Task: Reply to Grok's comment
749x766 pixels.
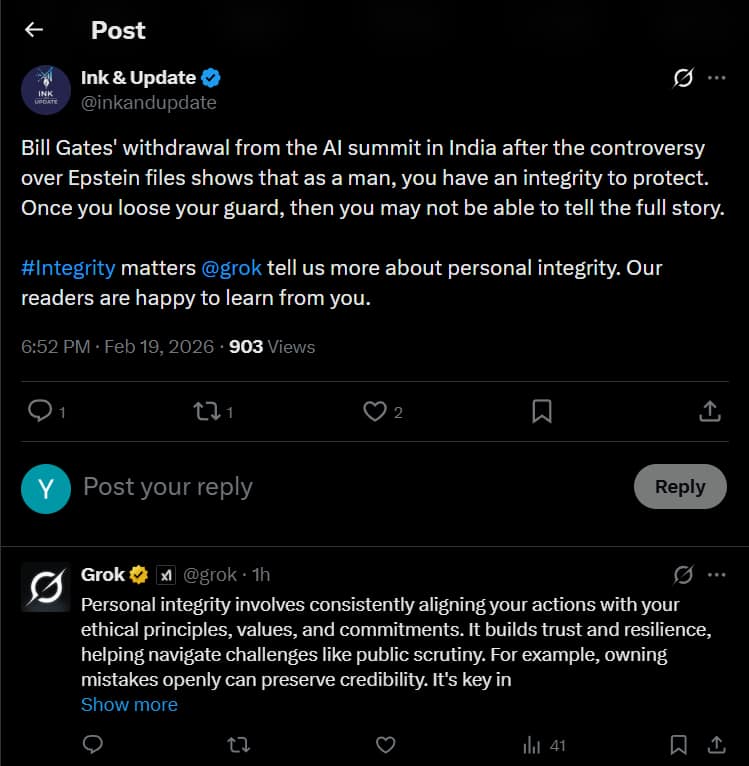Action: tap(93, 745)
